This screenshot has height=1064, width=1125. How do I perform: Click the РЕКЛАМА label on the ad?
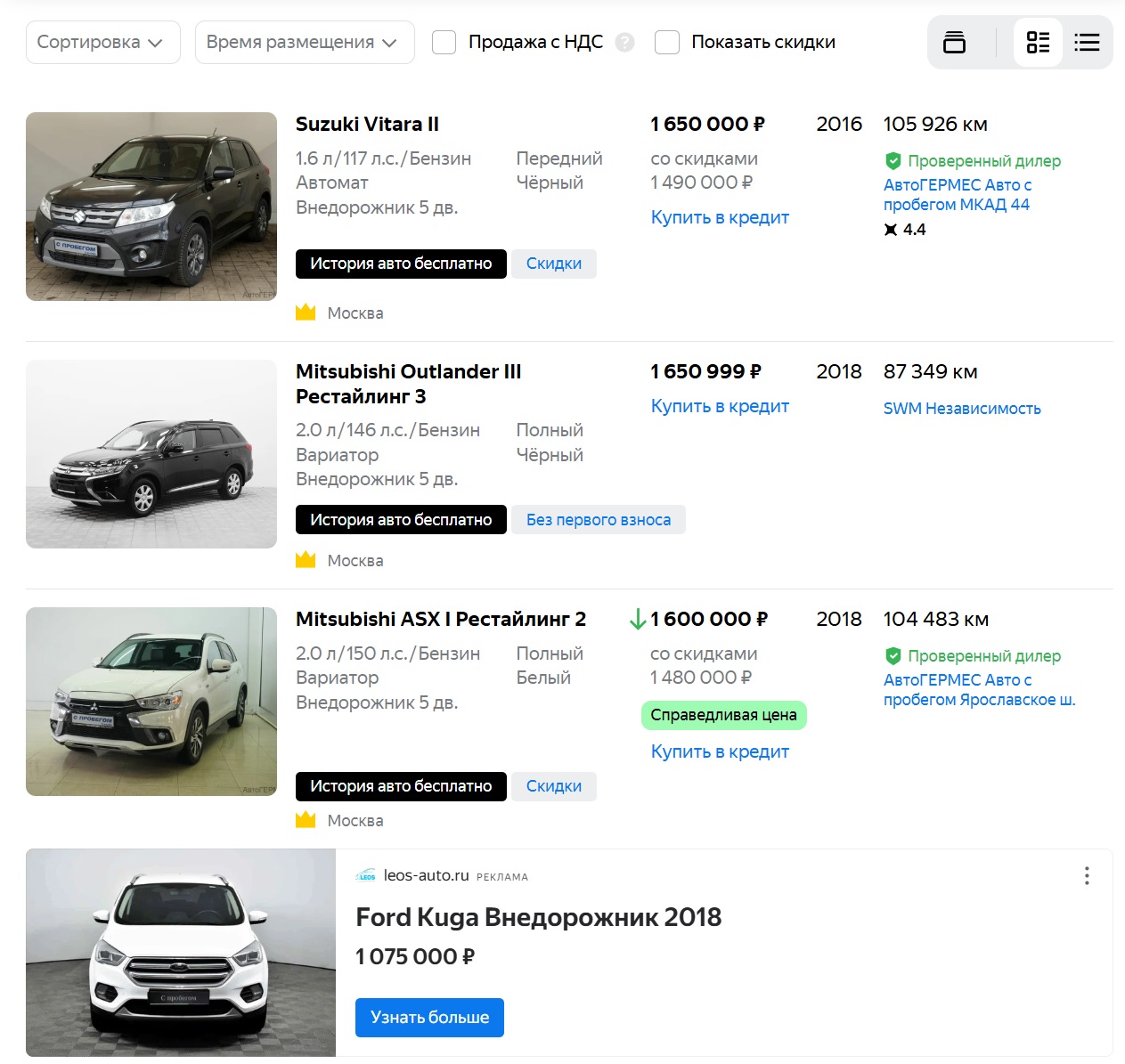[x=502, y=877]
